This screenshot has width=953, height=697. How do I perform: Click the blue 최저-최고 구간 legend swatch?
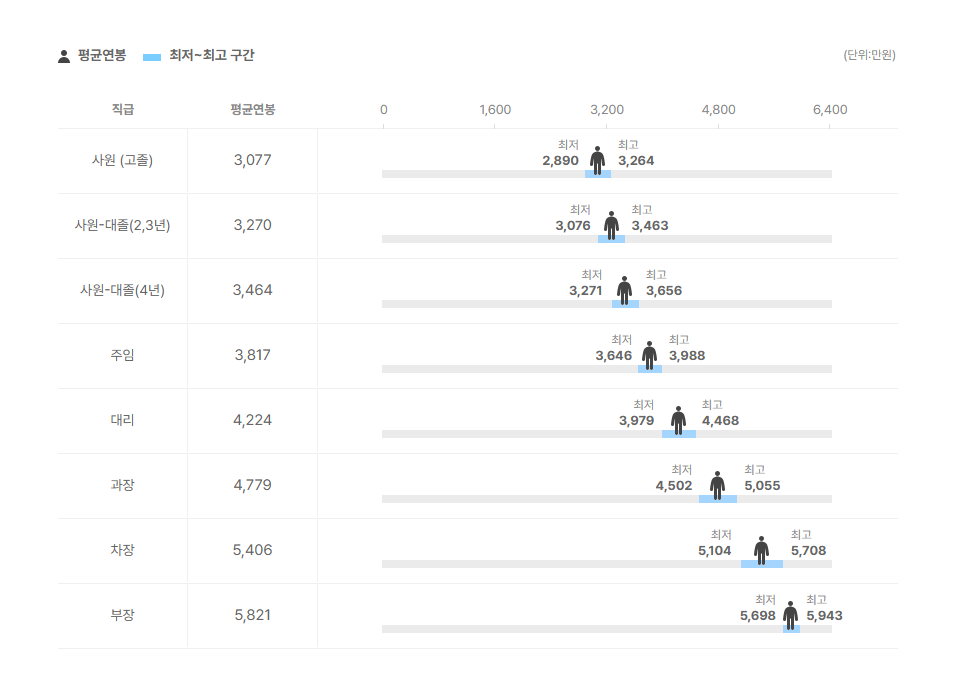point(152,57)
